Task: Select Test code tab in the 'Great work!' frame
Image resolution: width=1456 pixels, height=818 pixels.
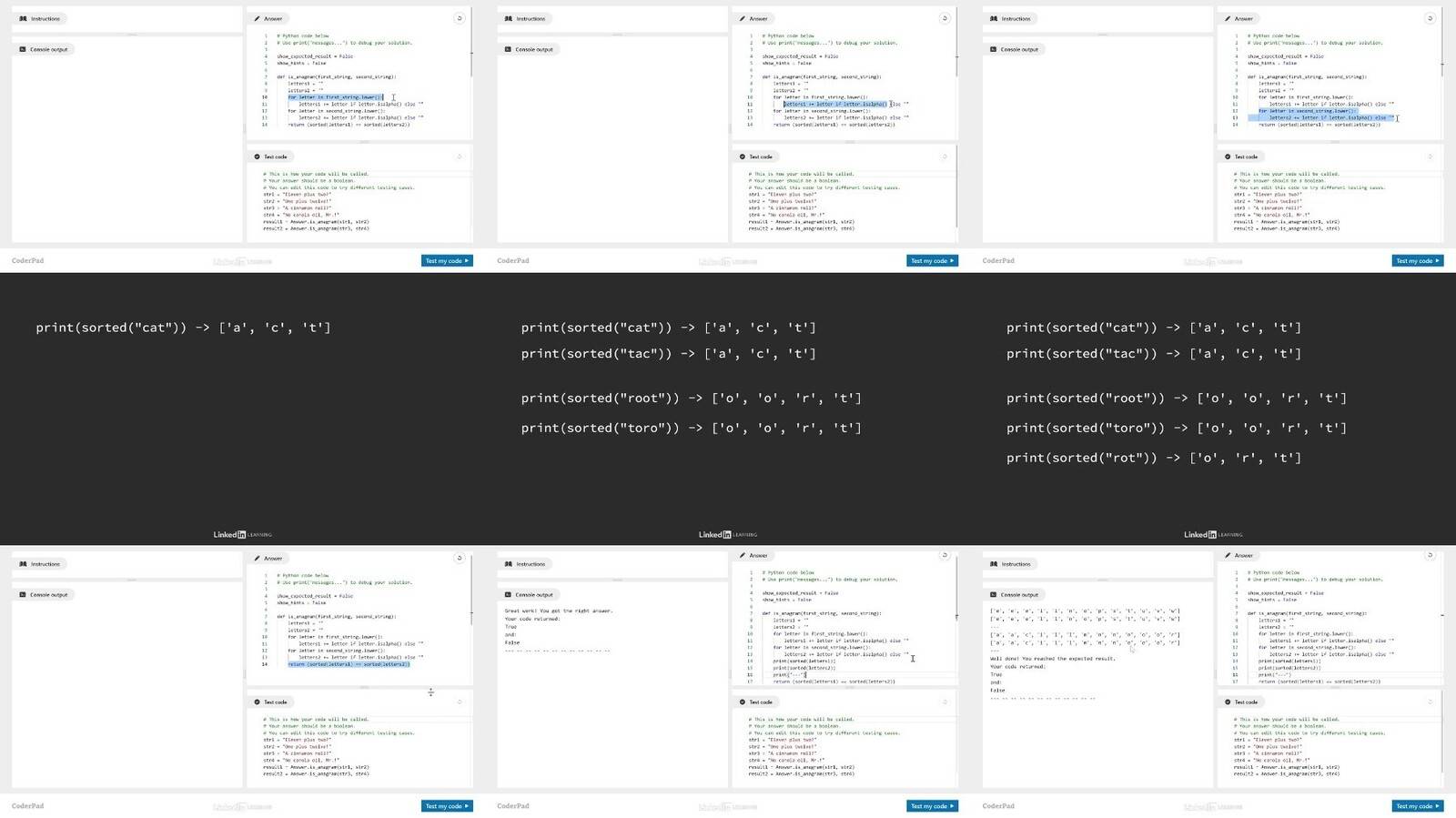Action: [x=755, y=702]
